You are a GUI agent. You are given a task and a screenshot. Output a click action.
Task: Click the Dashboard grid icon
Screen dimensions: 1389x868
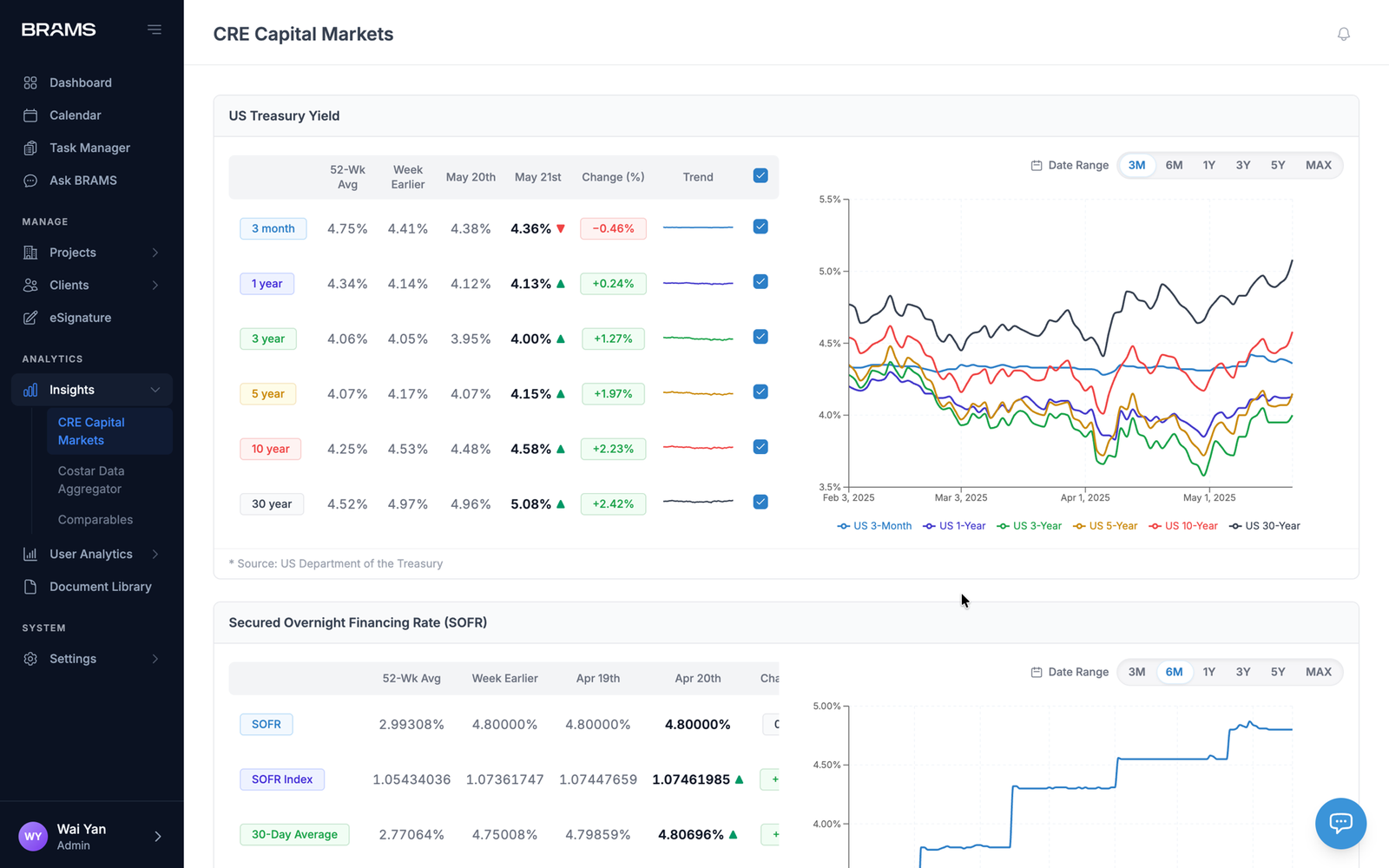pos(30,82)
